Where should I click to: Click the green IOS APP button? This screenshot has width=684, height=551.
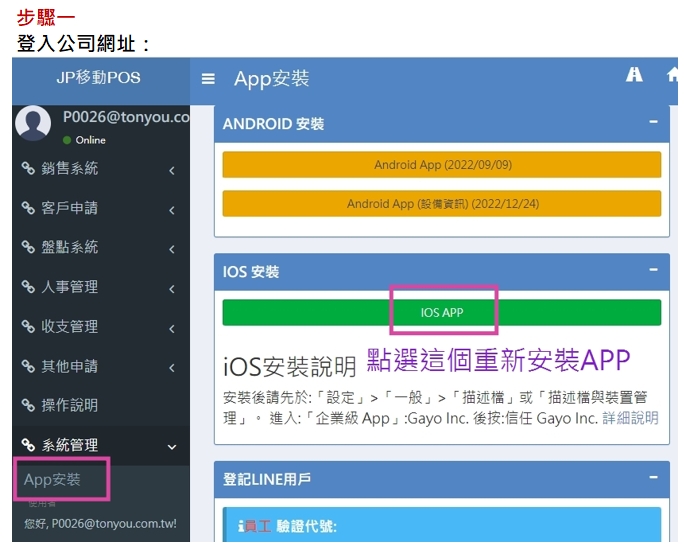point(441,312)
